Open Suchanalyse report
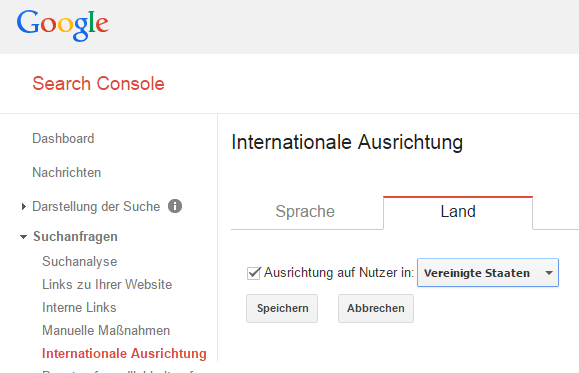Screen dimensions: 579x373 click(80, 261)
